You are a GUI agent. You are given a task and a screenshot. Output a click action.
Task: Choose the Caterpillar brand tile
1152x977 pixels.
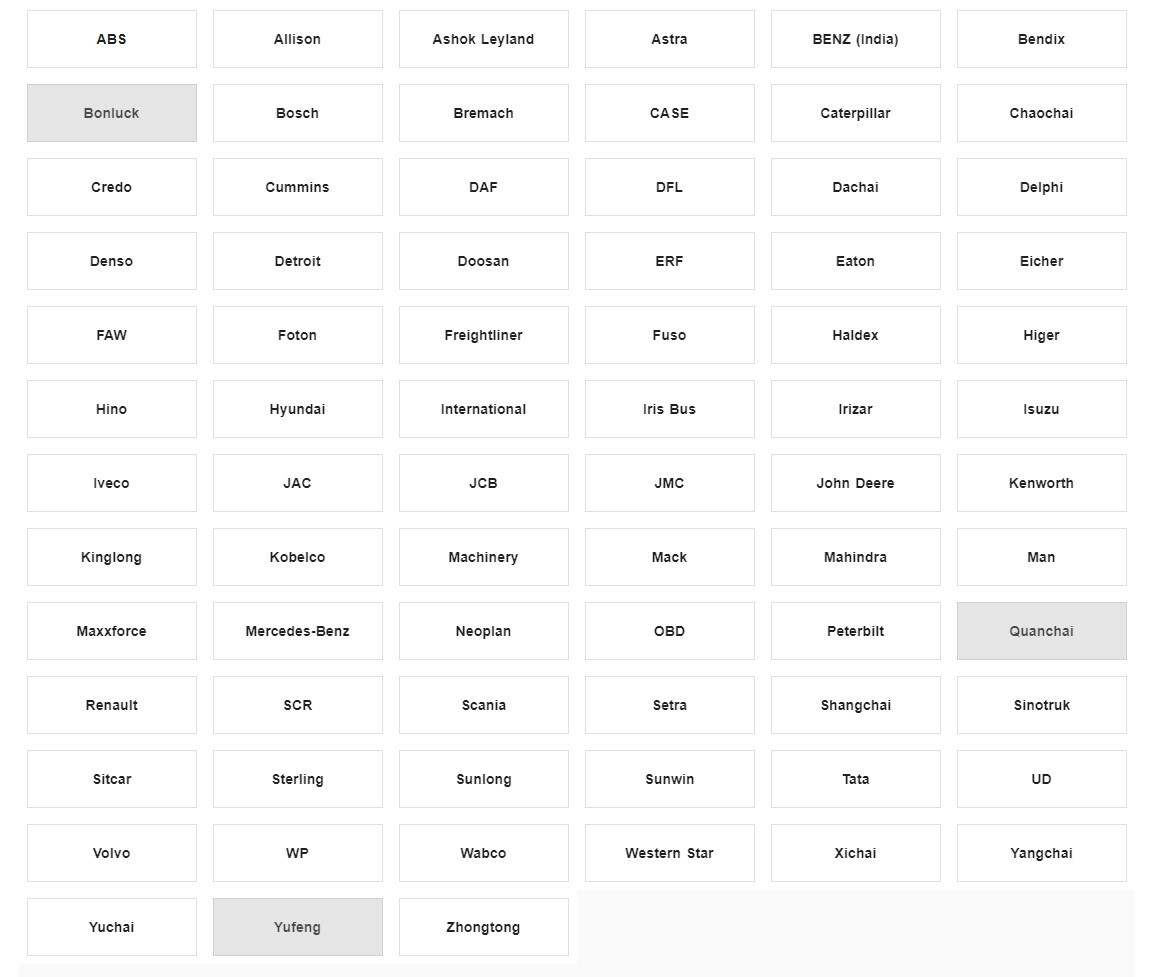tap(855, 113)
